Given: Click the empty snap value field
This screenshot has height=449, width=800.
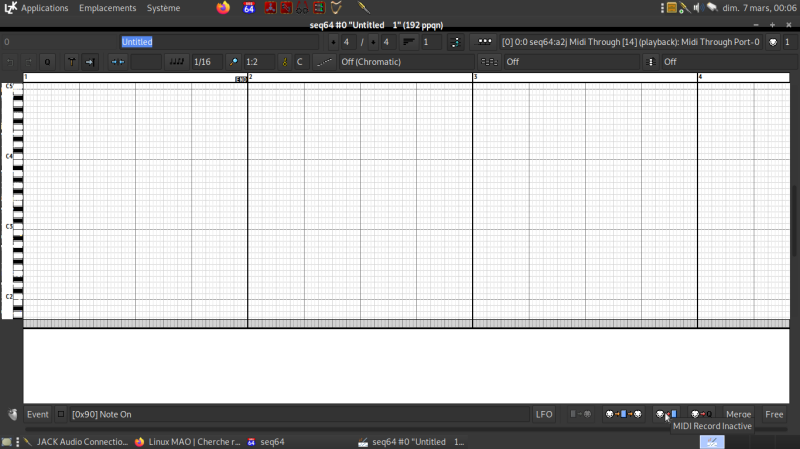Looking at the screenshot, I should tap(146, 62).
